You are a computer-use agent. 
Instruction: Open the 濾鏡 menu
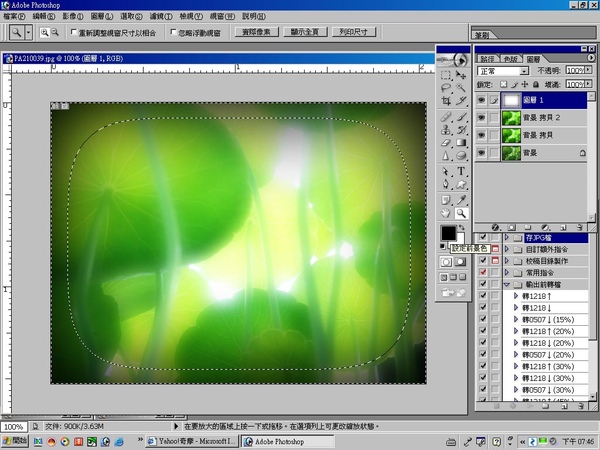pos(162,16)
